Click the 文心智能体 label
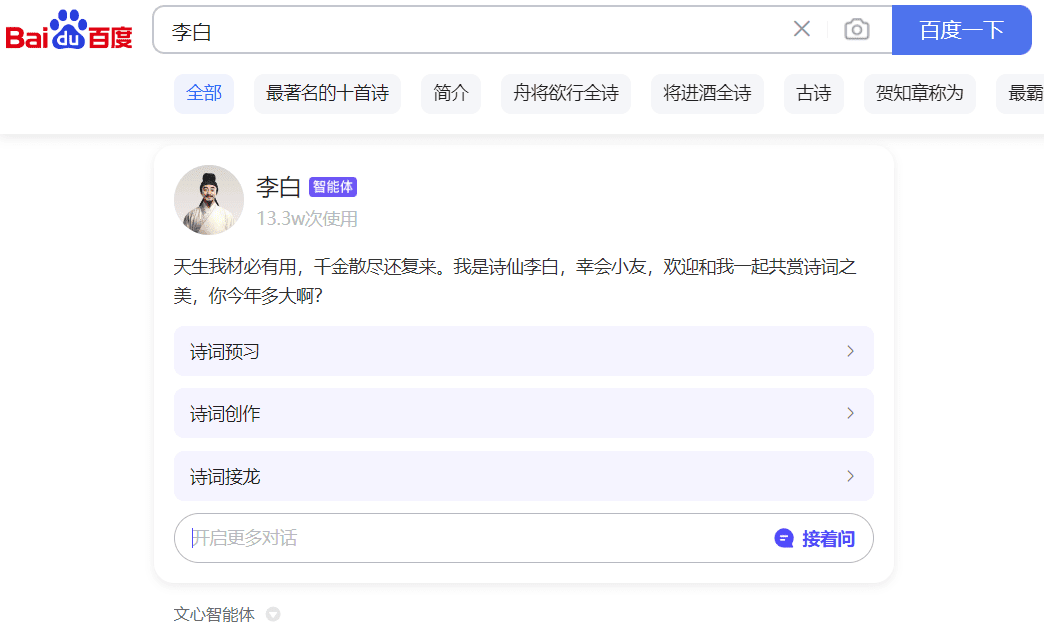This screenshot has width=1044, height=636. (x=214, y=614)
